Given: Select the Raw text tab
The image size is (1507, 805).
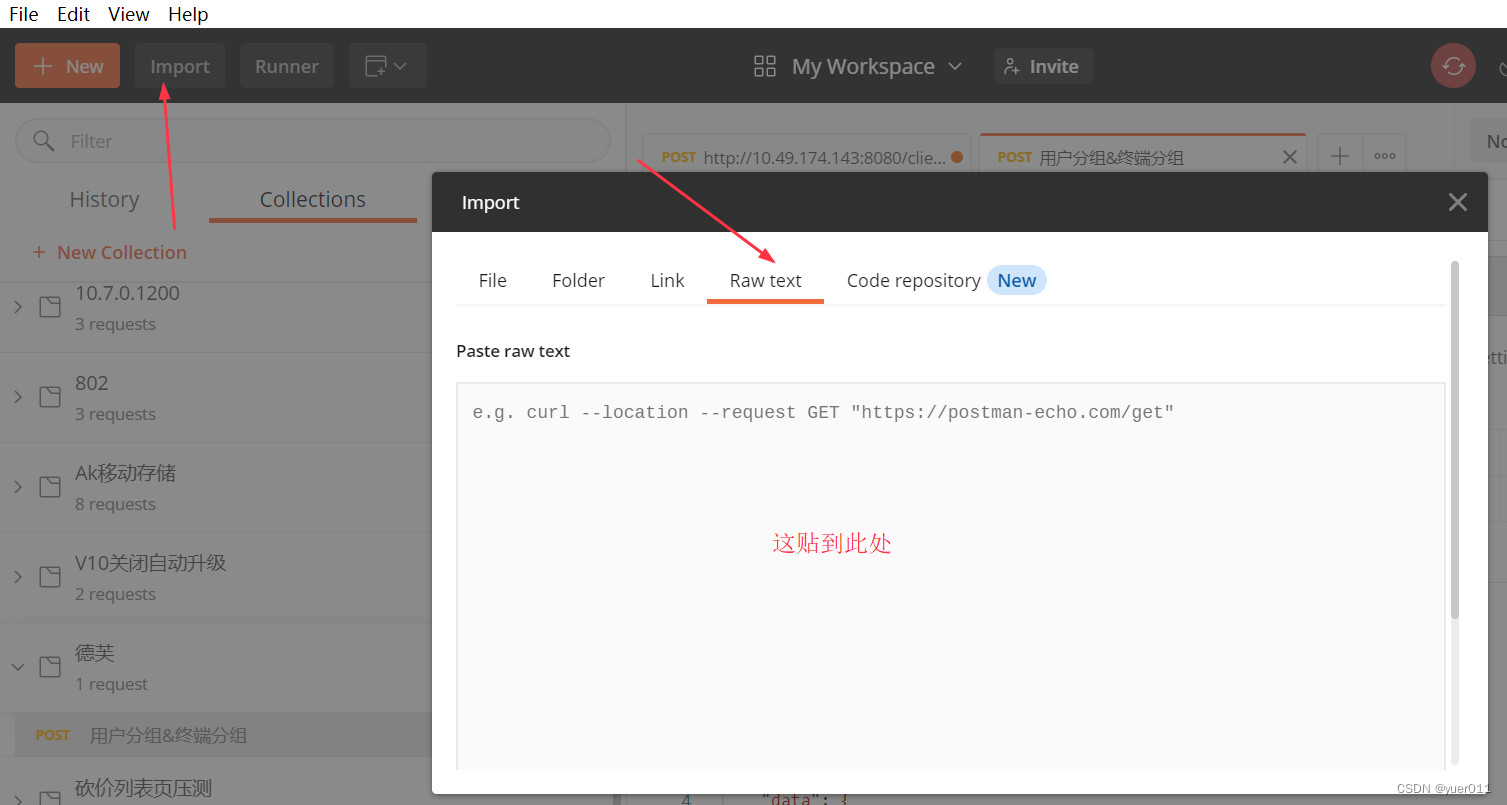Looking at the screenshot, I should click(765, 281).
